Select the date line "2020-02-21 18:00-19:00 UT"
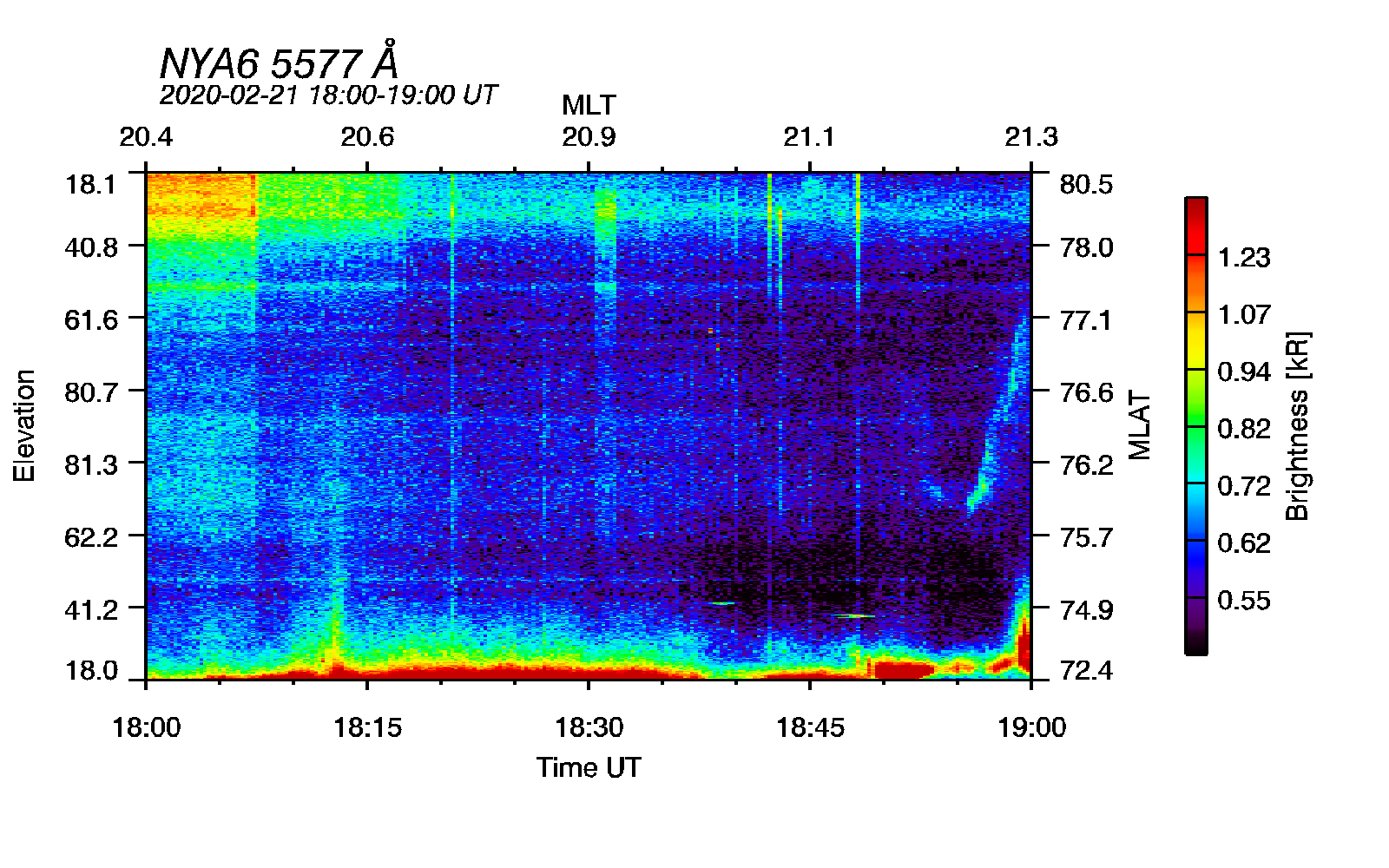Image resolution: width=1389 pixels, height=868 pixels. (328, 95)
